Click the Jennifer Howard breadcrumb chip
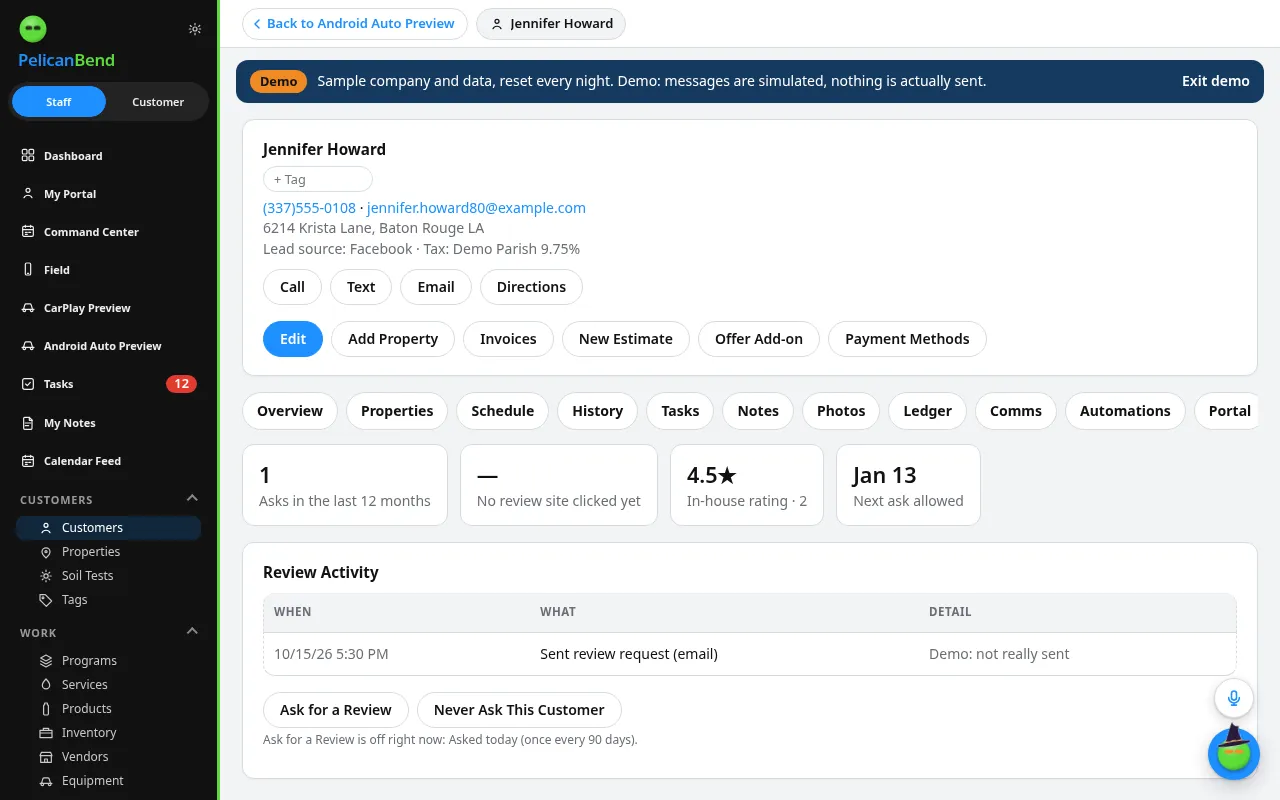1280x800 pixels. coord(551,24)
